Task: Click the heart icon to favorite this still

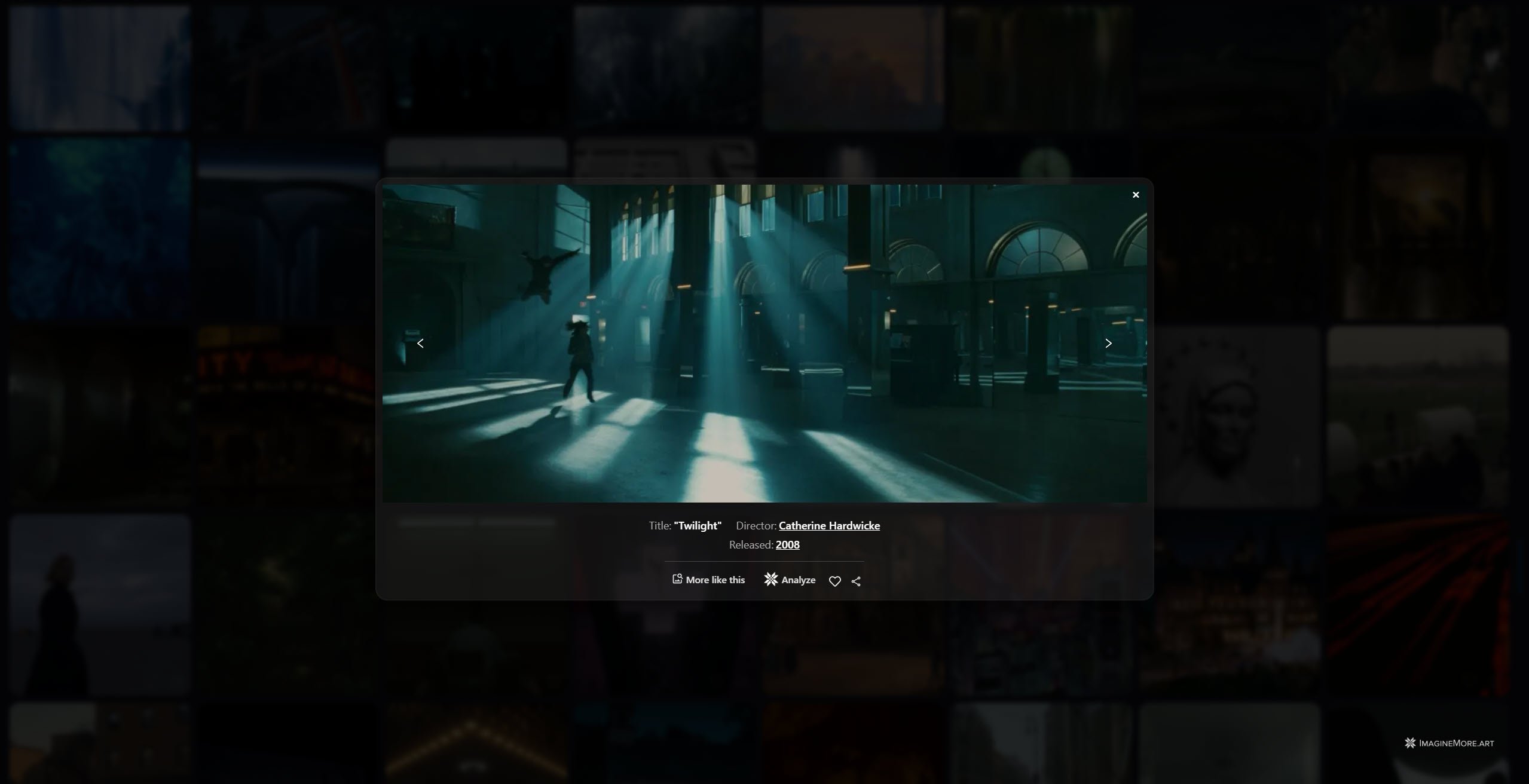Action: tap(835, 581)
